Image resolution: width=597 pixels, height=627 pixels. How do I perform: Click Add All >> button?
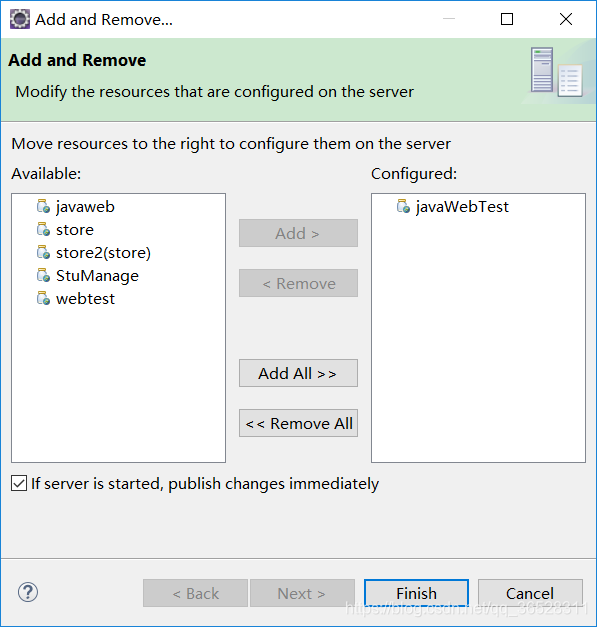click(298, 373)
